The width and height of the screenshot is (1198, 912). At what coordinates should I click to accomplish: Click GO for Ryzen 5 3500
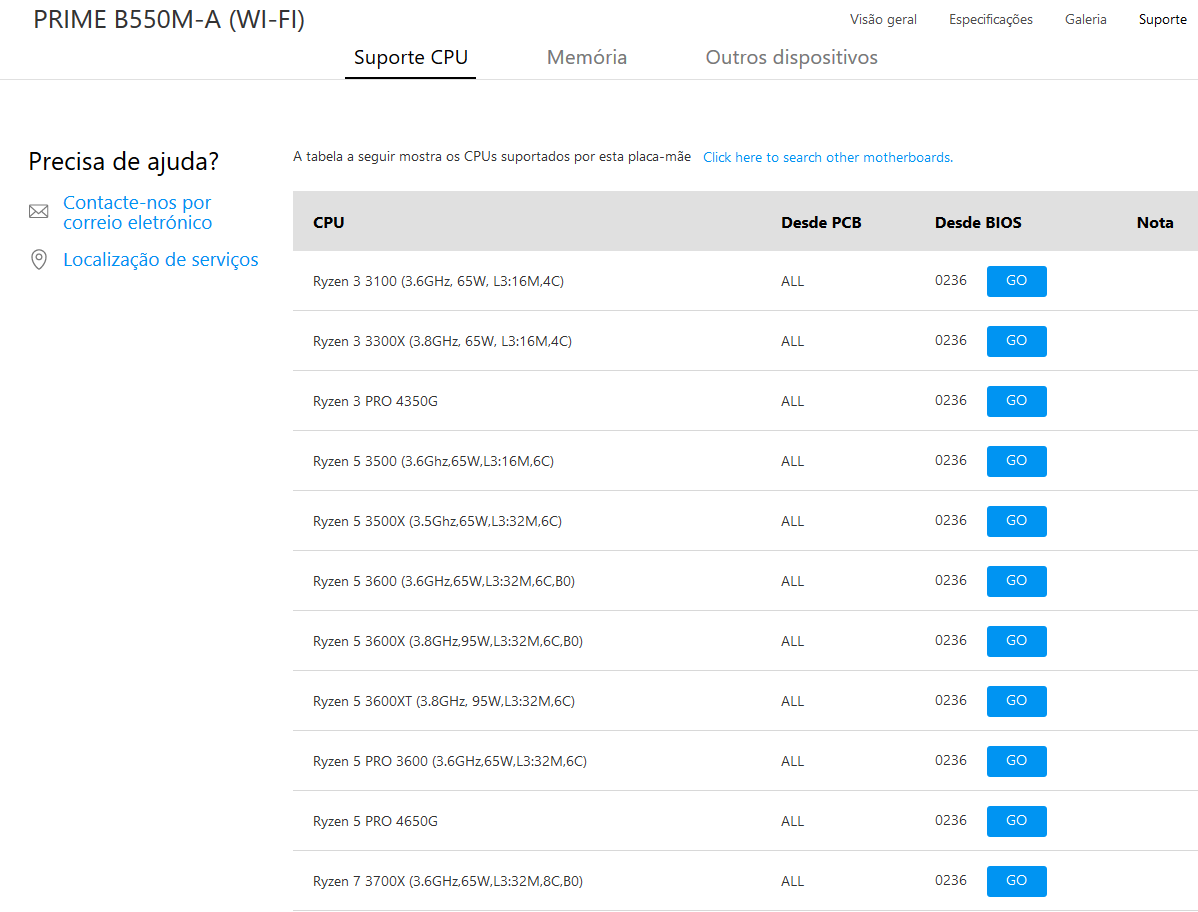point(1016,461)
